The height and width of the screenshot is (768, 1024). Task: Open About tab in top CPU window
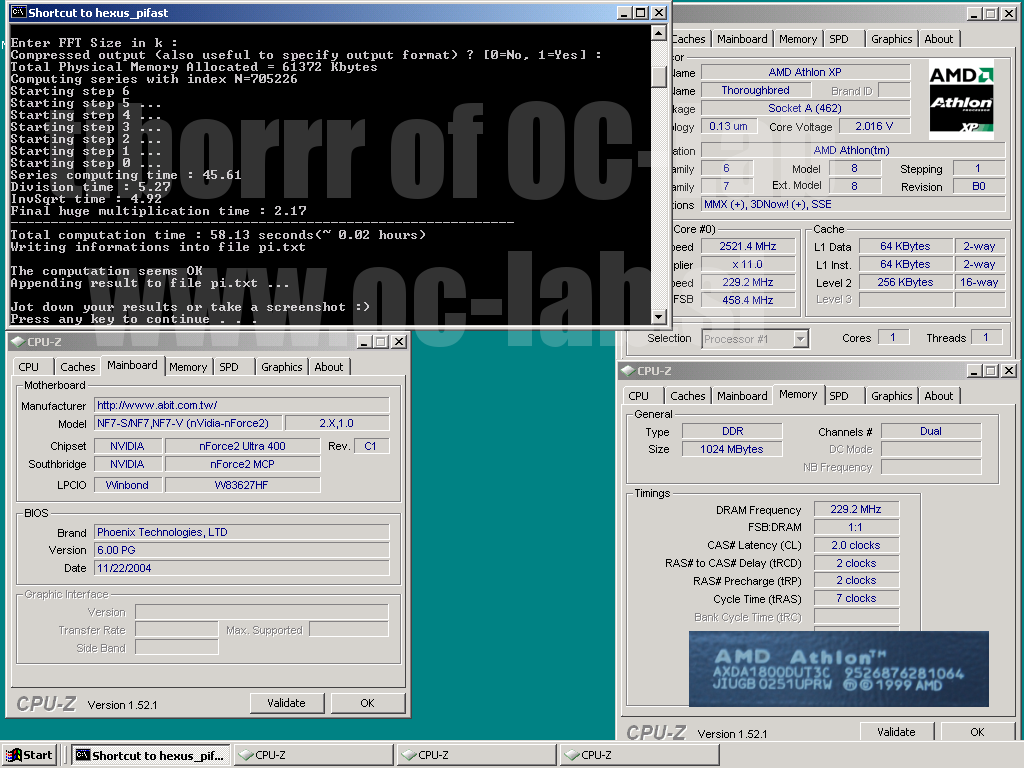[938, 39]
